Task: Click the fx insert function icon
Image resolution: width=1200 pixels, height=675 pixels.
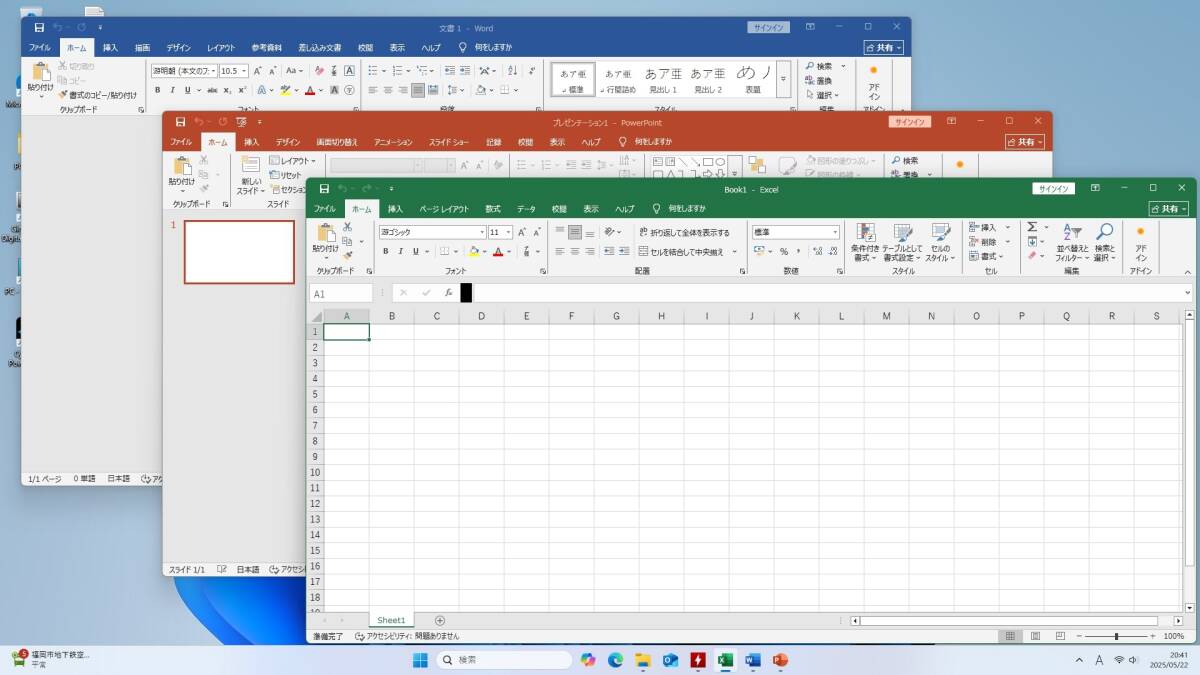Action: pyautogui.click(x=448, y=293)
